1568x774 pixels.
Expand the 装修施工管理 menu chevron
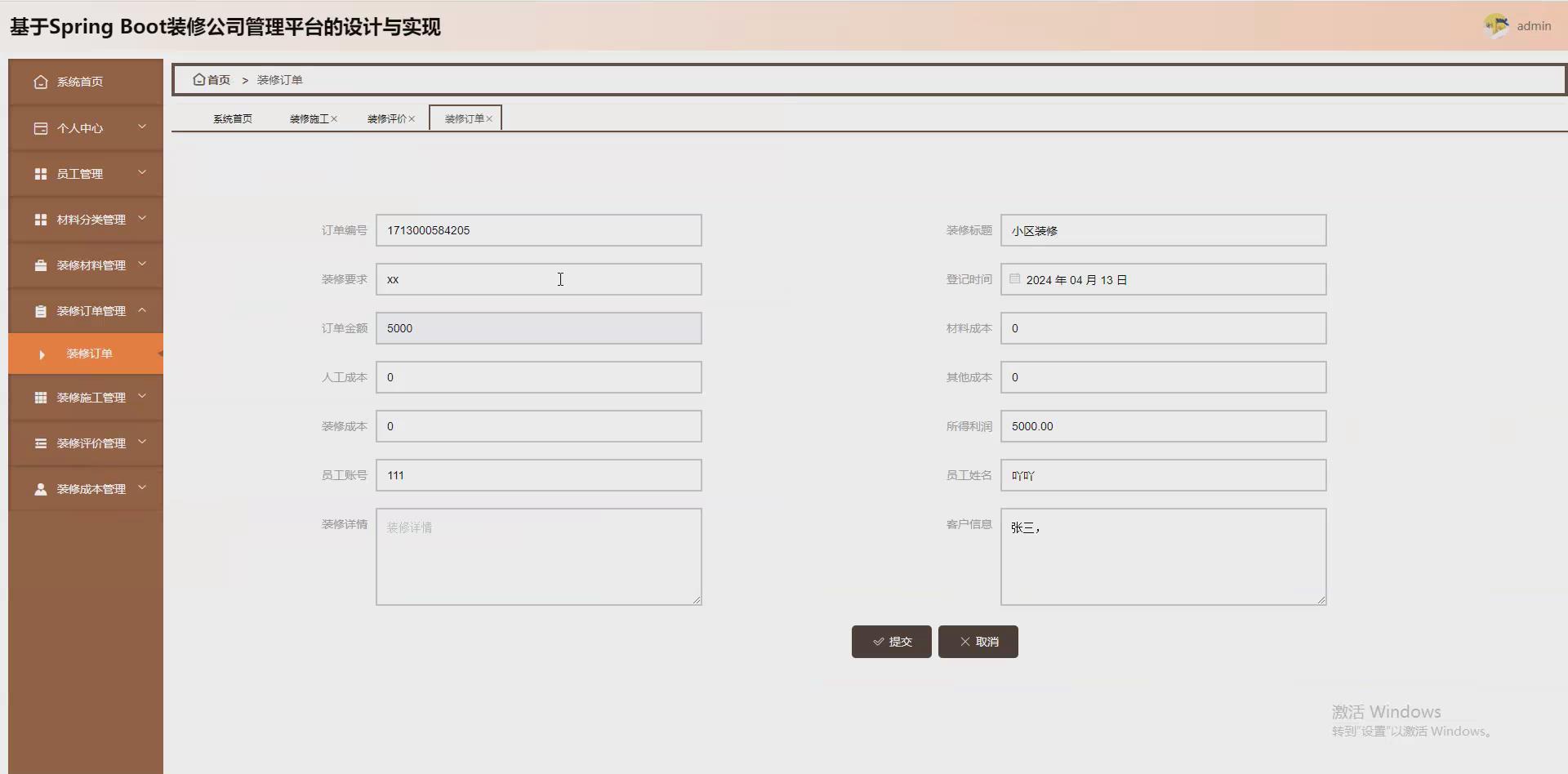click(142, 396)
